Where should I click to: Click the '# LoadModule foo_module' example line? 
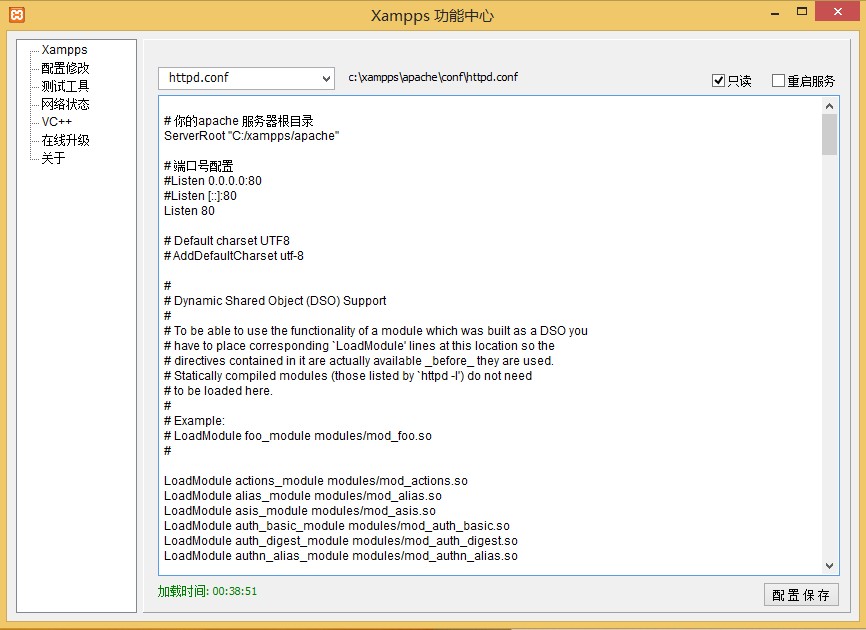pos(298,436)
